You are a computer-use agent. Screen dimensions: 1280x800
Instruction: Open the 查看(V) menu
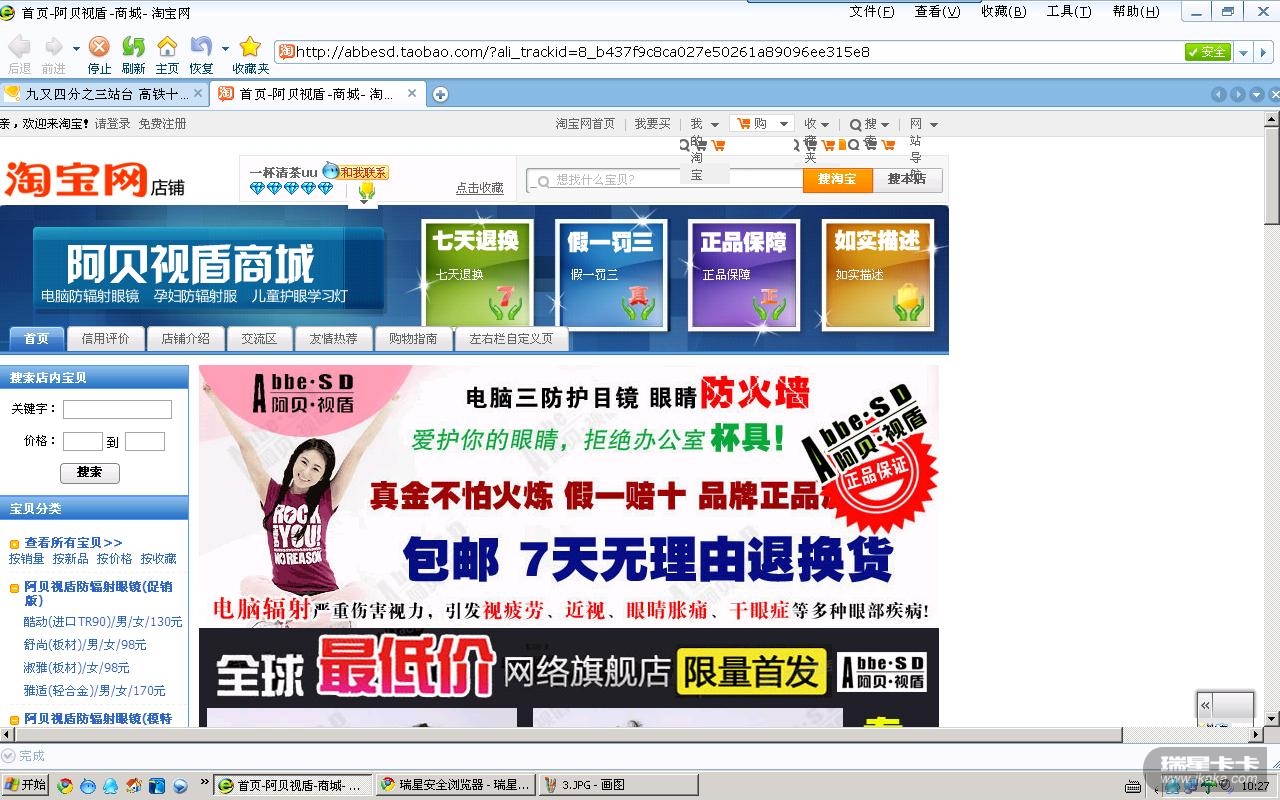click(x=937, y=12)
